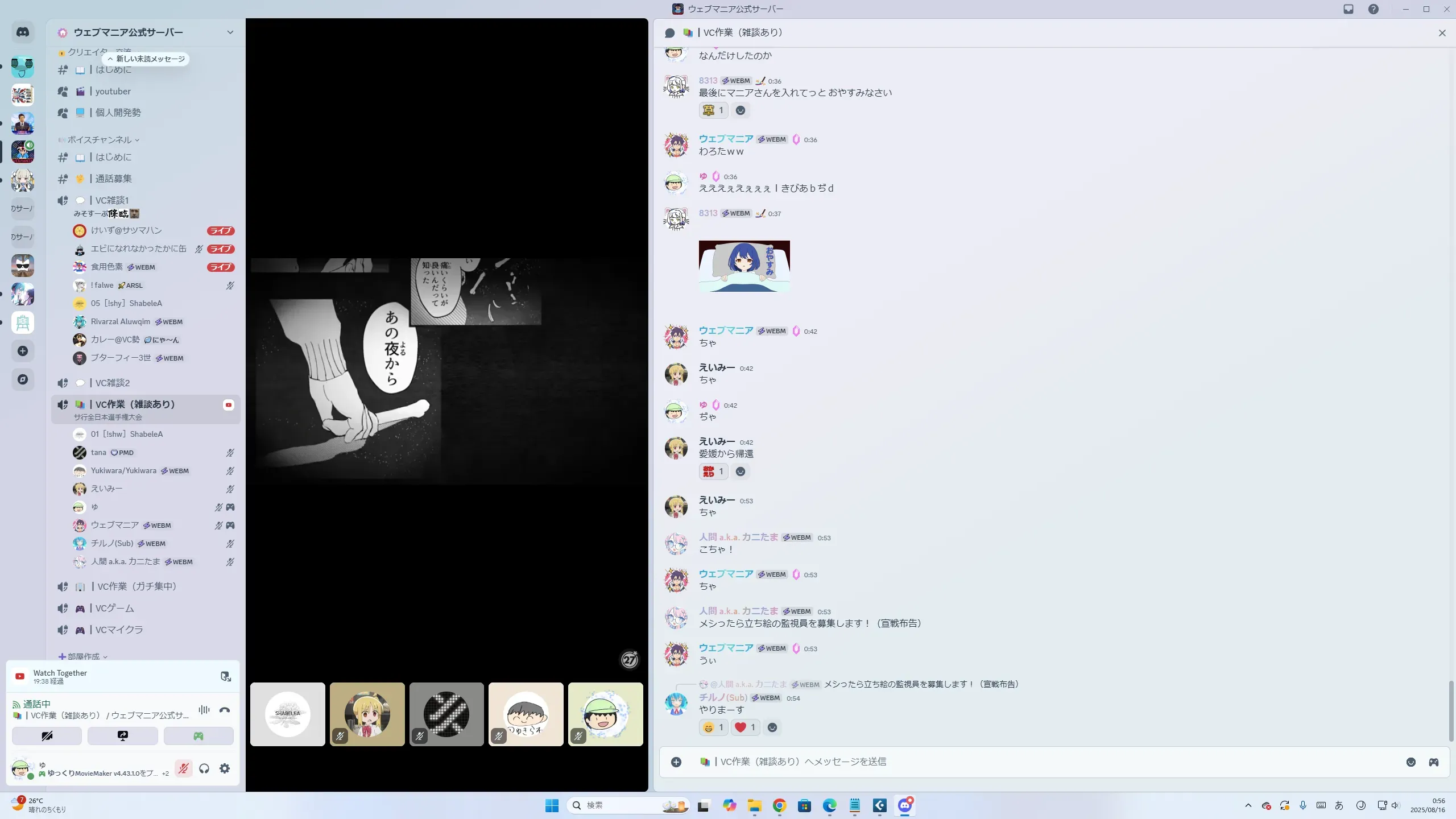This screenshot has height=819, width=1456.
Task: Click the attachment plus button in message box
Action: click(x=676, y=762)
